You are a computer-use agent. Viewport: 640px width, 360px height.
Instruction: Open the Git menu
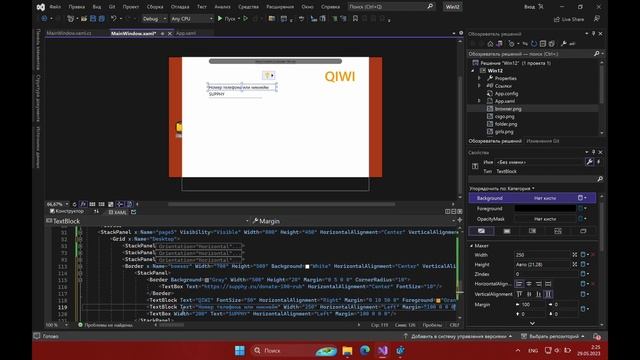coord(112,7)
